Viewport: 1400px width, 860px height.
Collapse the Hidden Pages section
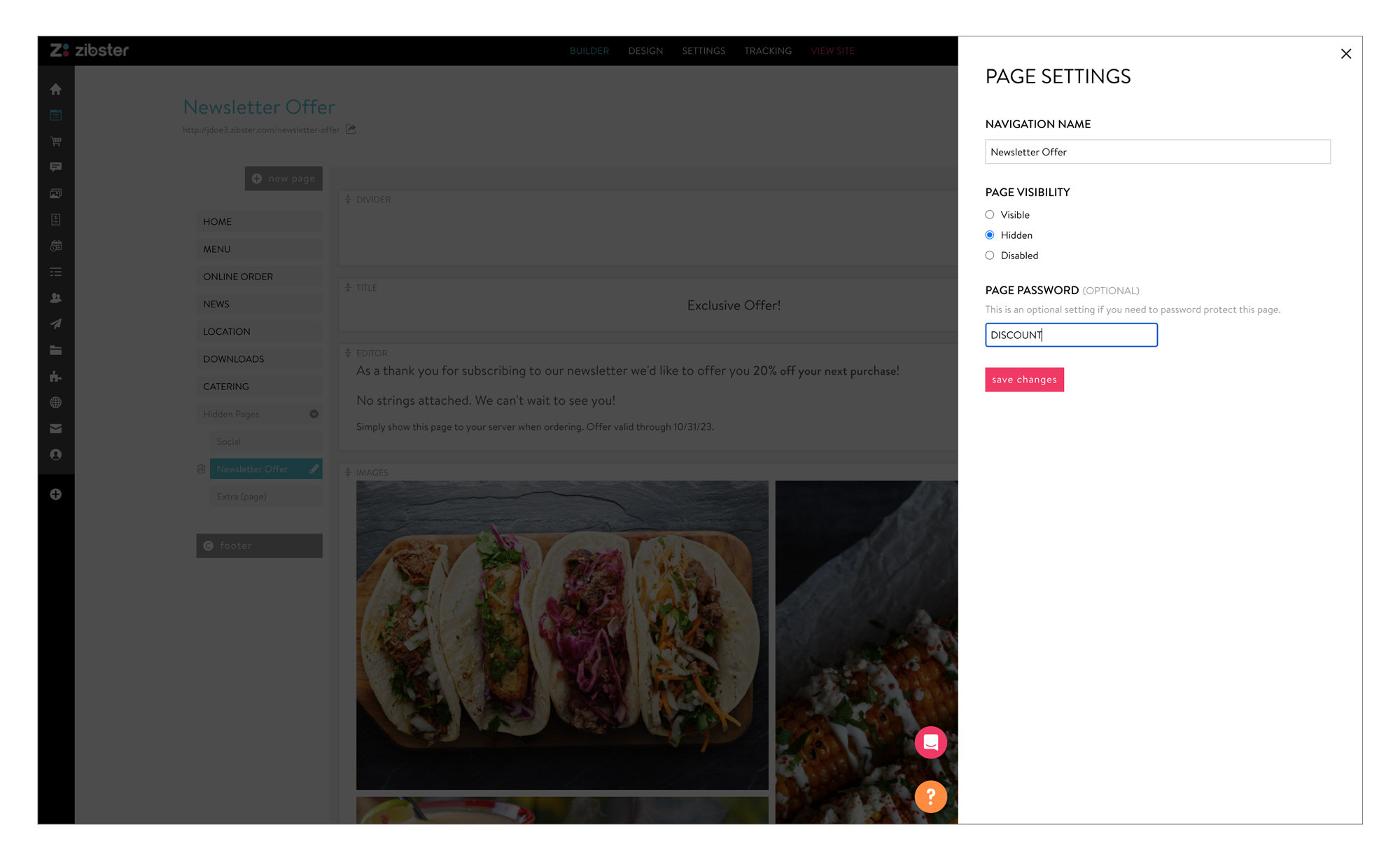[314, 414]
